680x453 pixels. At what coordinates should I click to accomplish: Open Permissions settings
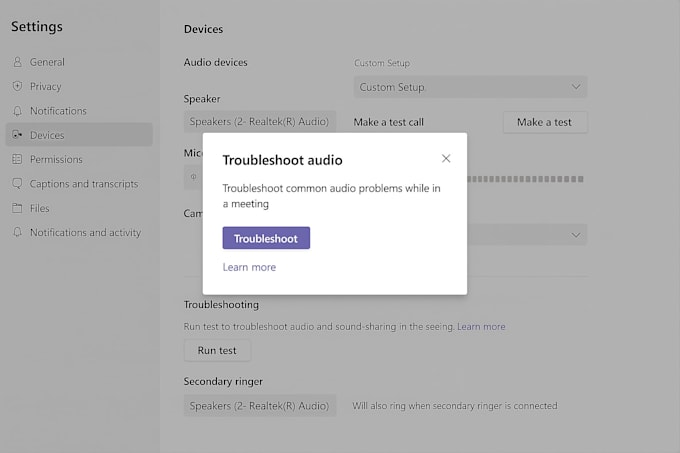pyautogui.click(x=79, y=159)
